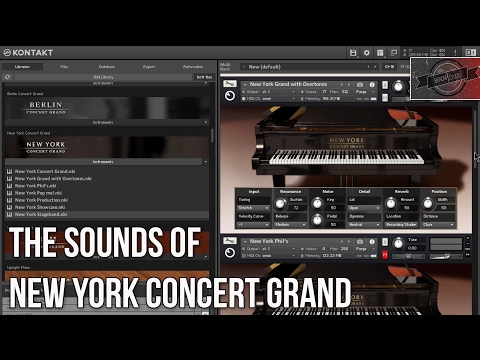The height and width of the screenshot is (360, 480).
Task: Load next preset for New York Phil's
Action: click(x=349, y=241)
